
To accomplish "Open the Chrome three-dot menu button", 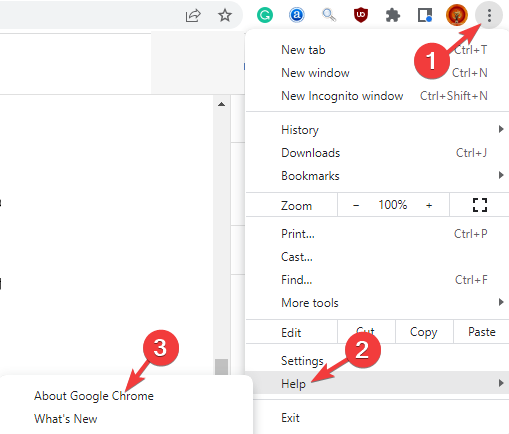I will [x=489, y=15].
